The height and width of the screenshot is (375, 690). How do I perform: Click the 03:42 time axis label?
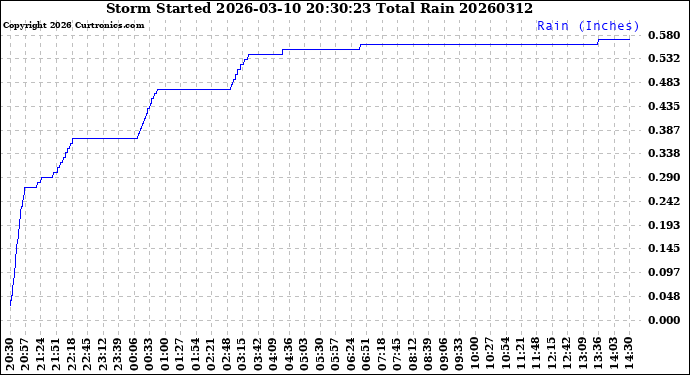pyautogui.click(x=257, y=354)
